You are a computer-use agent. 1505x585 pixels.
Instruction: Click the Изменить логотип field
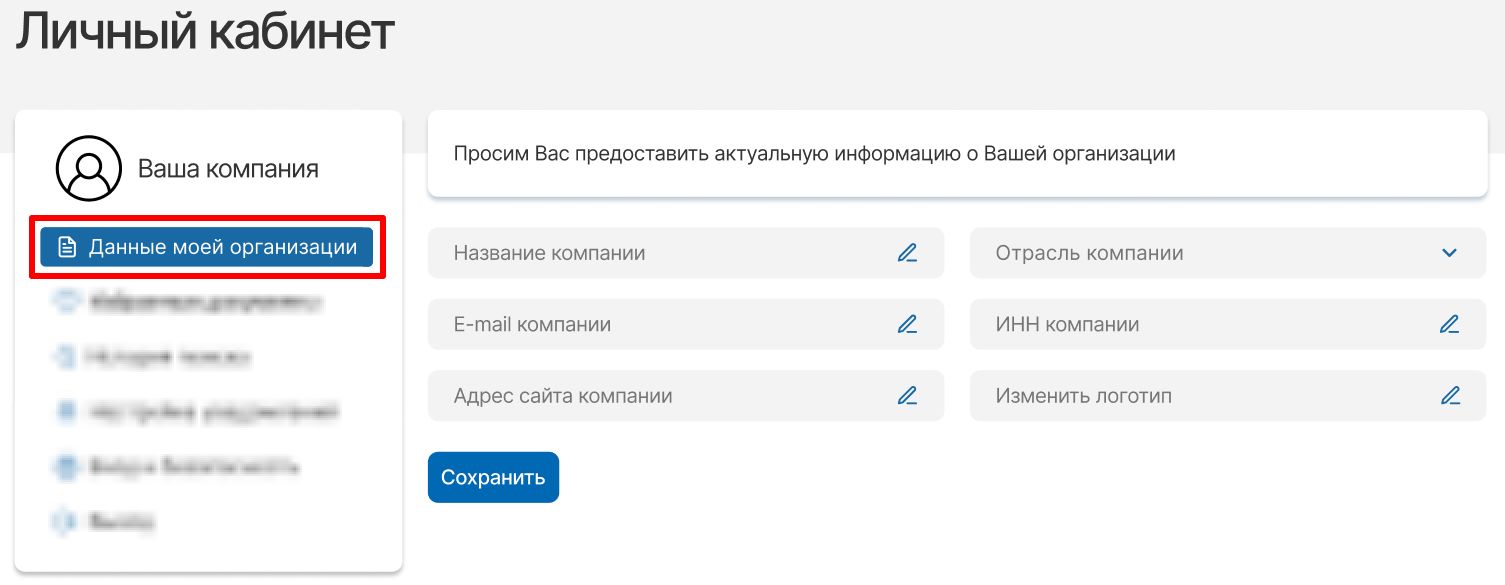(1180, 395)
